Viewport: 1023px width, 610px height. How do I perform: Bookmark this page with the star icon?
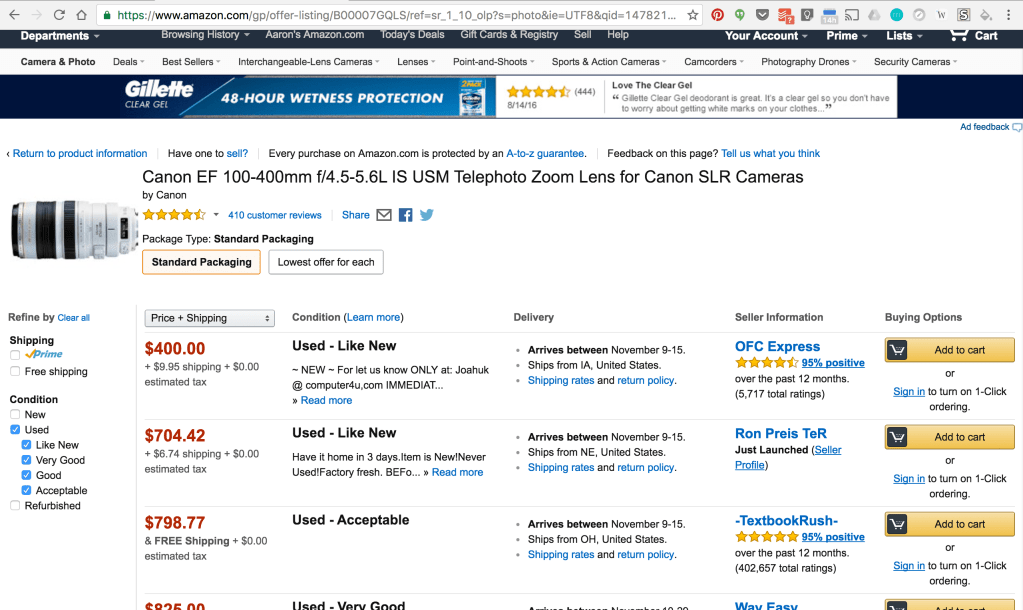(x=692, y=15)
